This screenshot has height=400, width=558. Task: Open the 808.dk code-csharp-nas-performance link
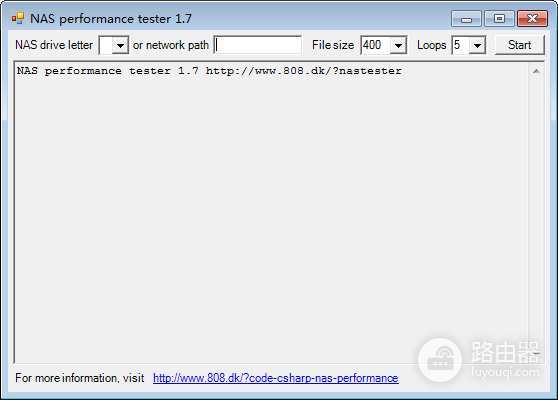(x=276, y=378)
